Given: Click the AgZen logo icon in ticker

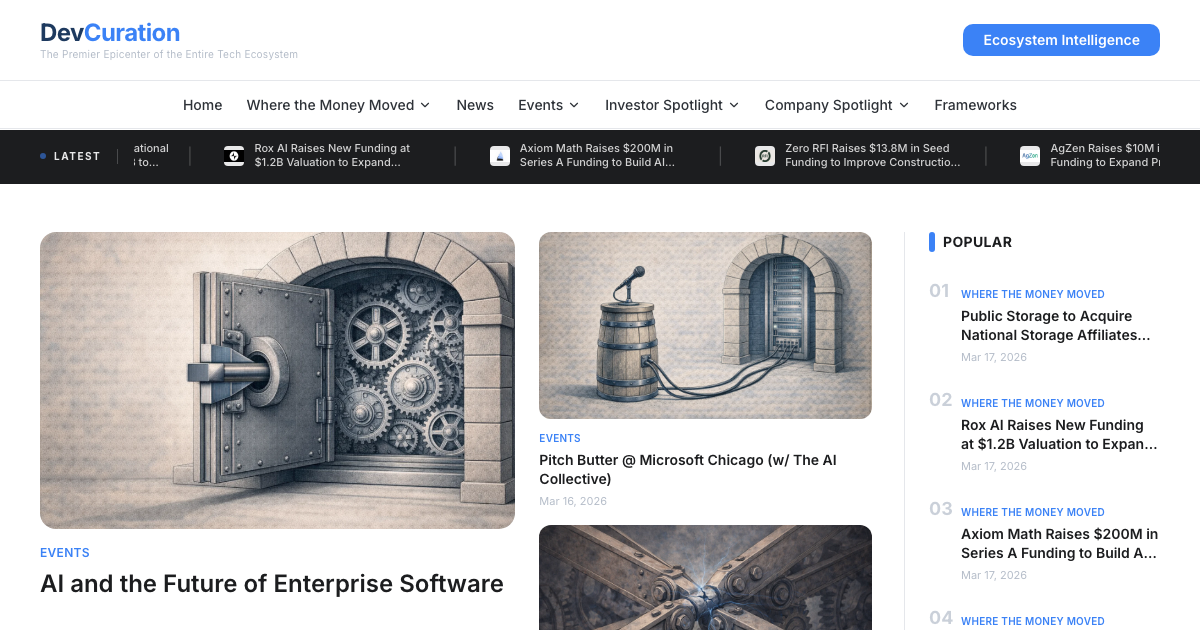Looking at the screenshot, I should [1030, 156].
